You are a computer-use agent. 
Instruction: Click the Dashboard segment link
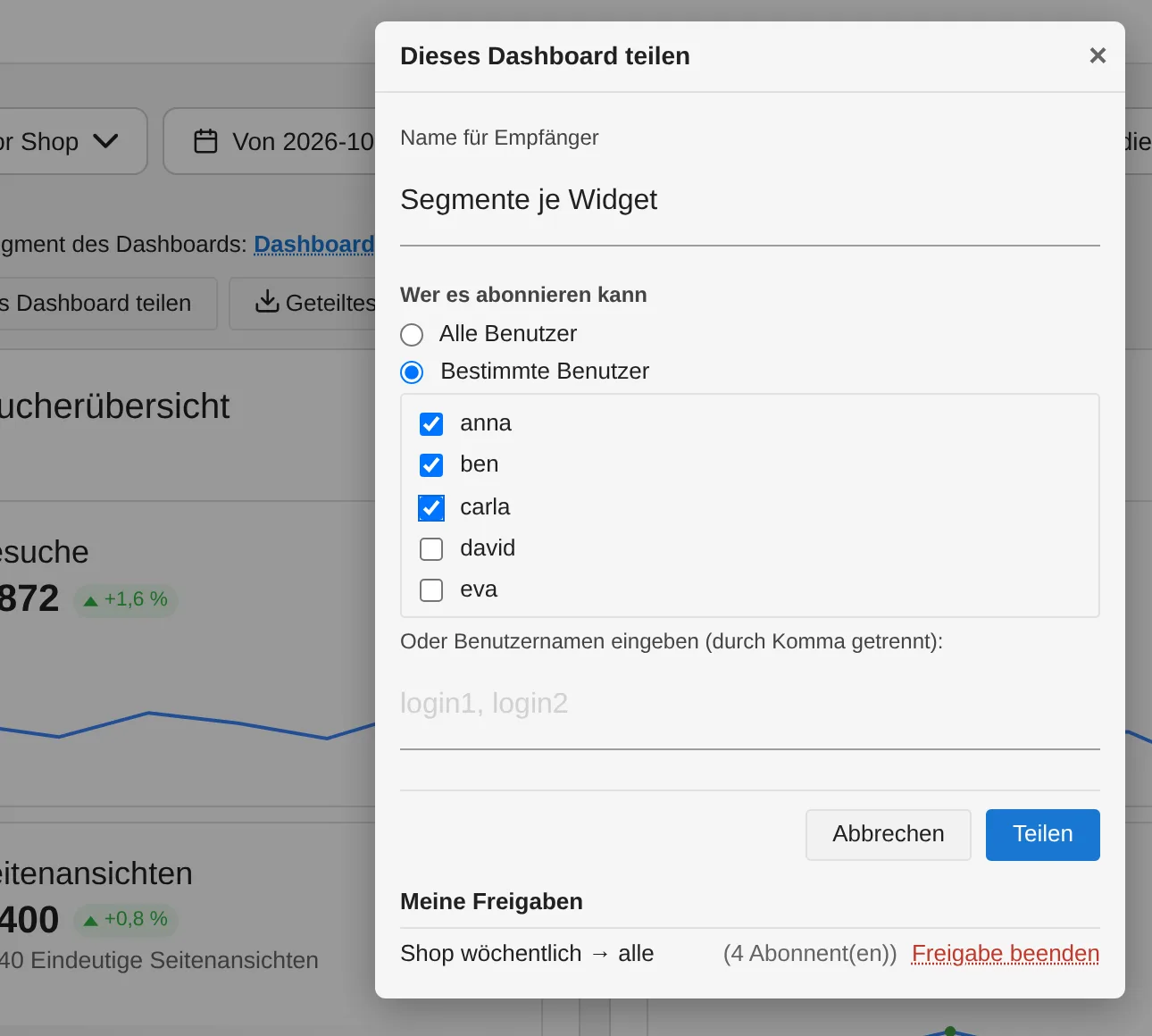pyautogui.click(x=314, y=245)
